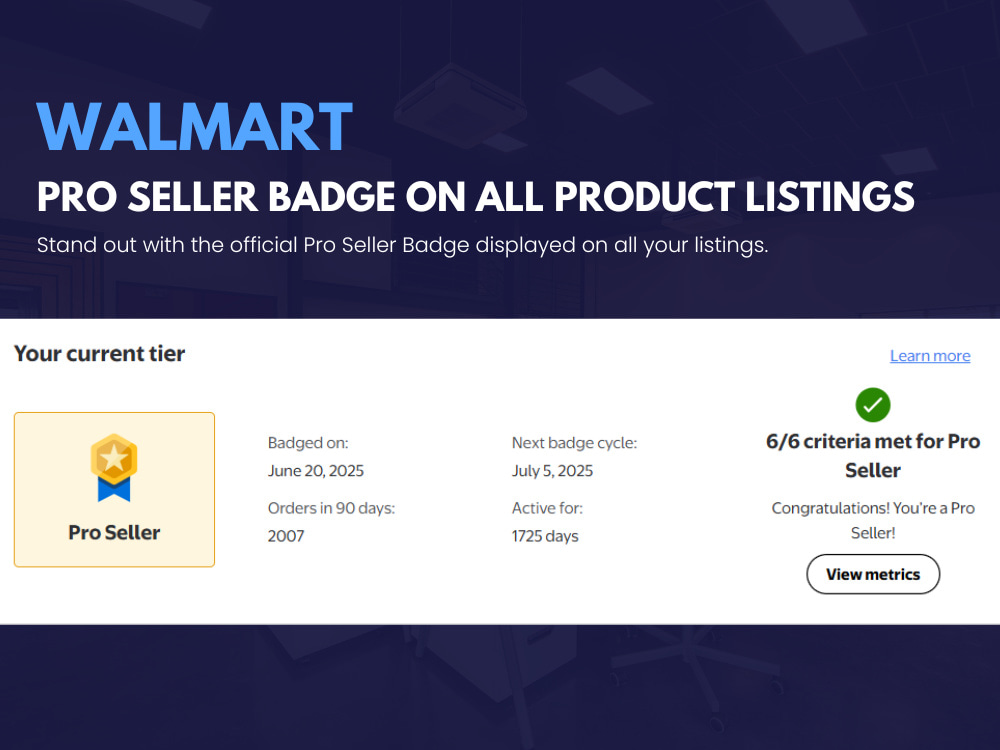Click the Your current tier heading
This screenshot has width=1000, height=750.
point(99,353)
